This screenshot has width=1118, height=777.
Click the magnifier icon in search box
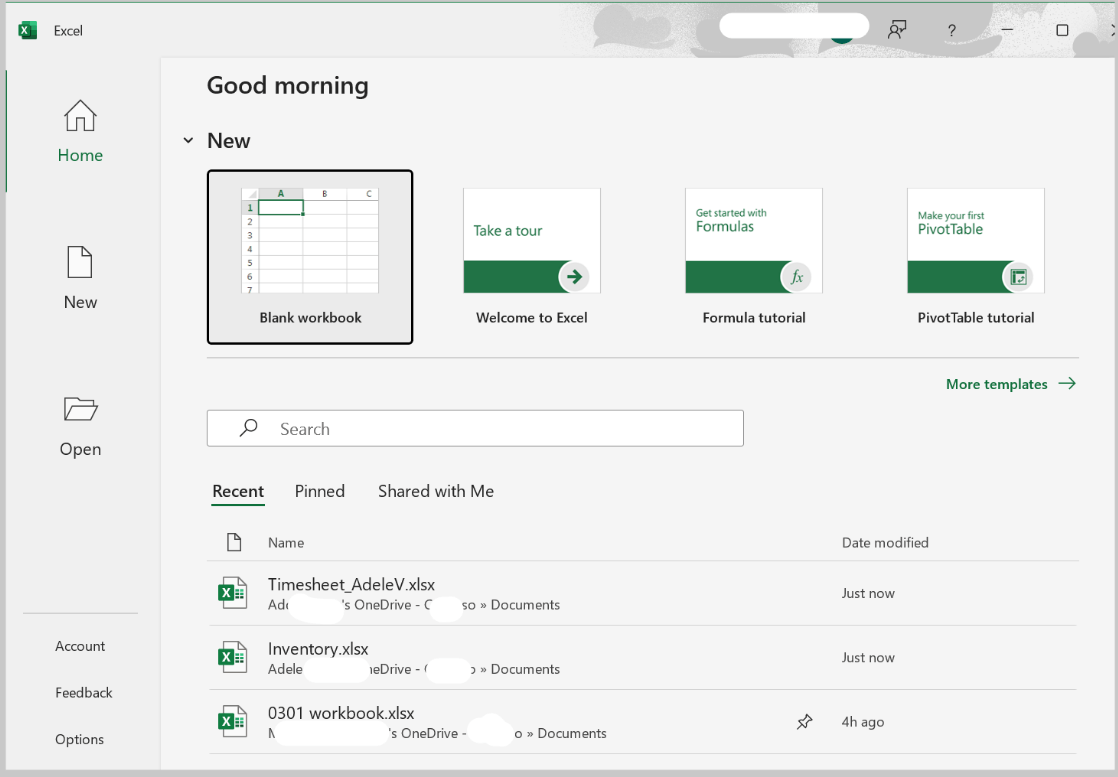point(248,428)
